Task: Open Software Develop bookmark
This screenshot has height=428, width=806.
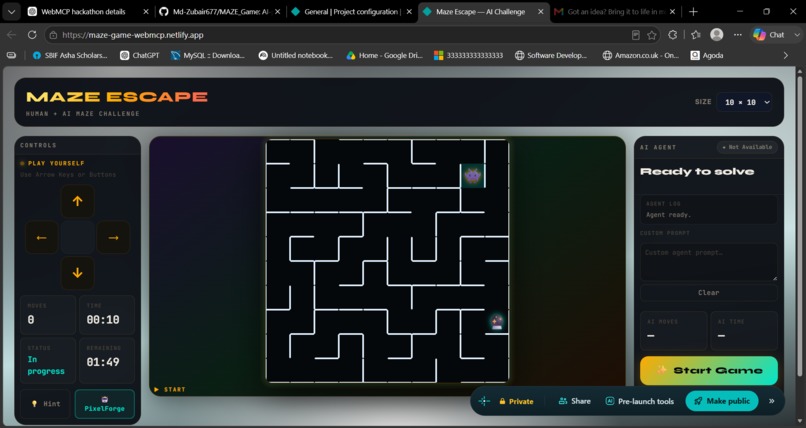Action: pos(551,55)
